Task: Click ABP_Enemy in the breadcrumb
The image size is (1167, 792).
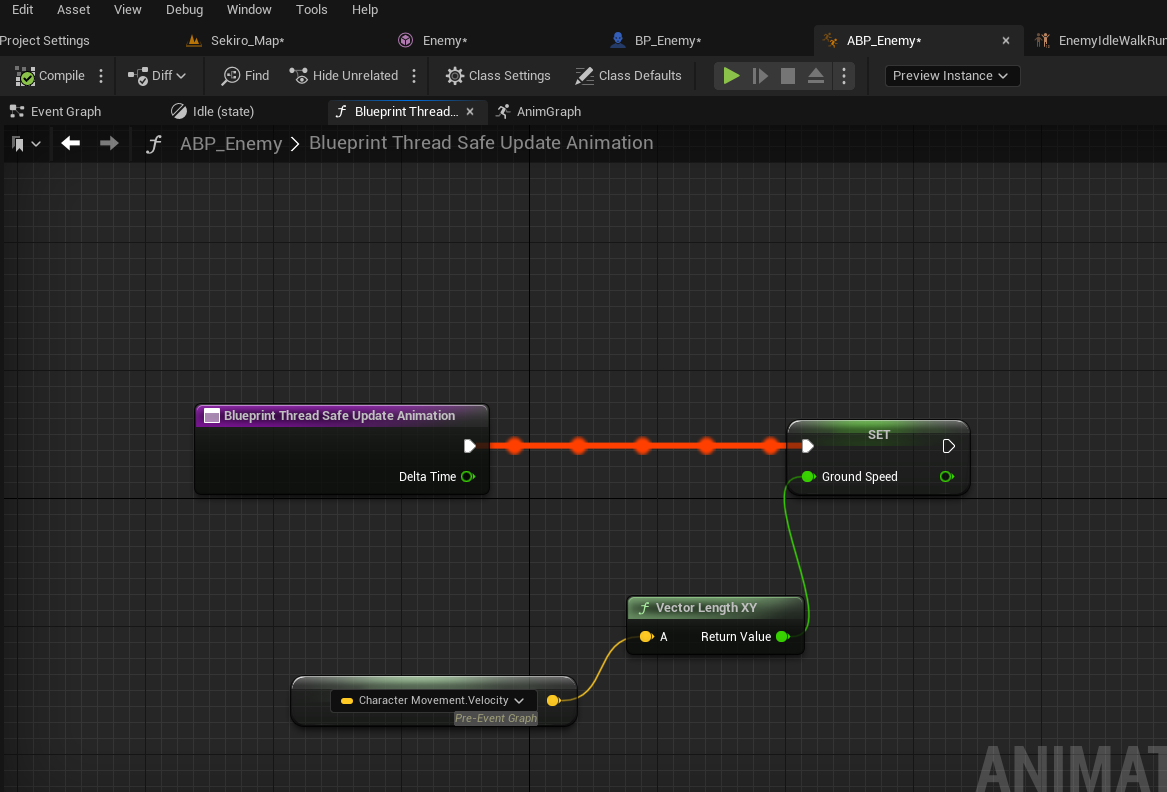Action: 231,144
